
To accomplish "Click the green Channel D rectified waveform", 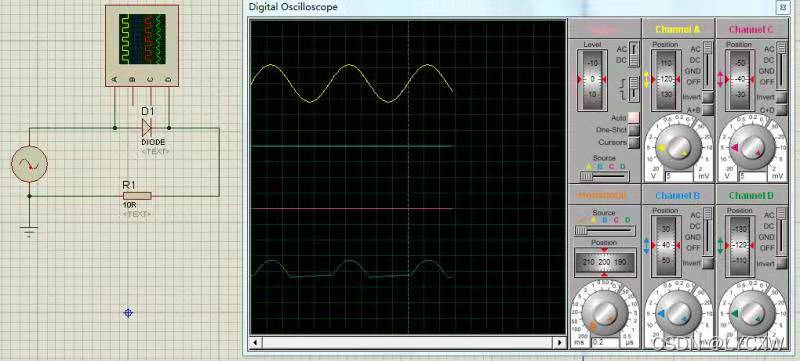I will tap(352, 269).
